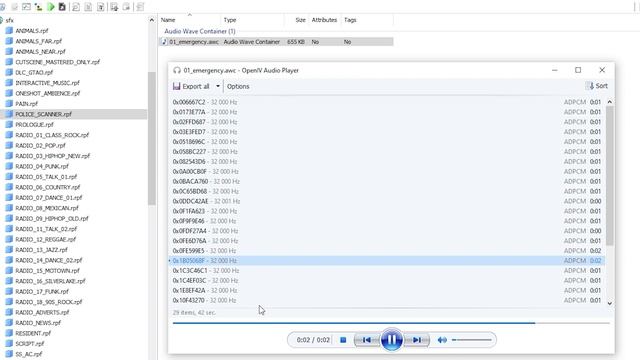The image size is (640, 360).
Task: Click the green play arrow toolbar icon
Action: [51, 7]
